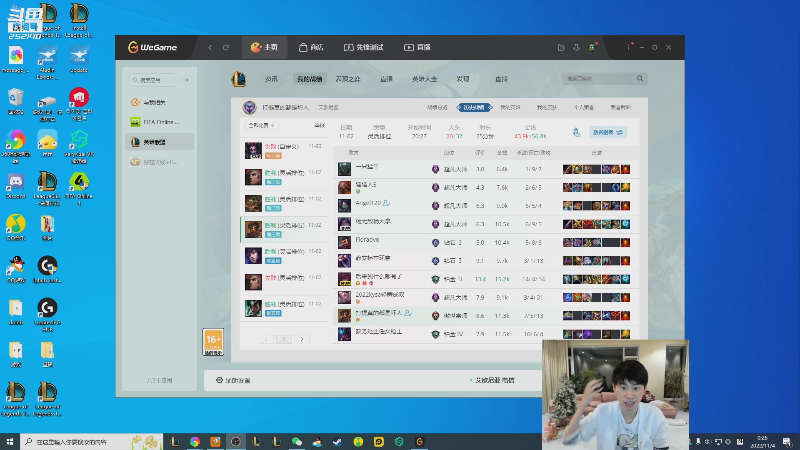Click player name starting with 2022kyso

[x=380, y=294]
